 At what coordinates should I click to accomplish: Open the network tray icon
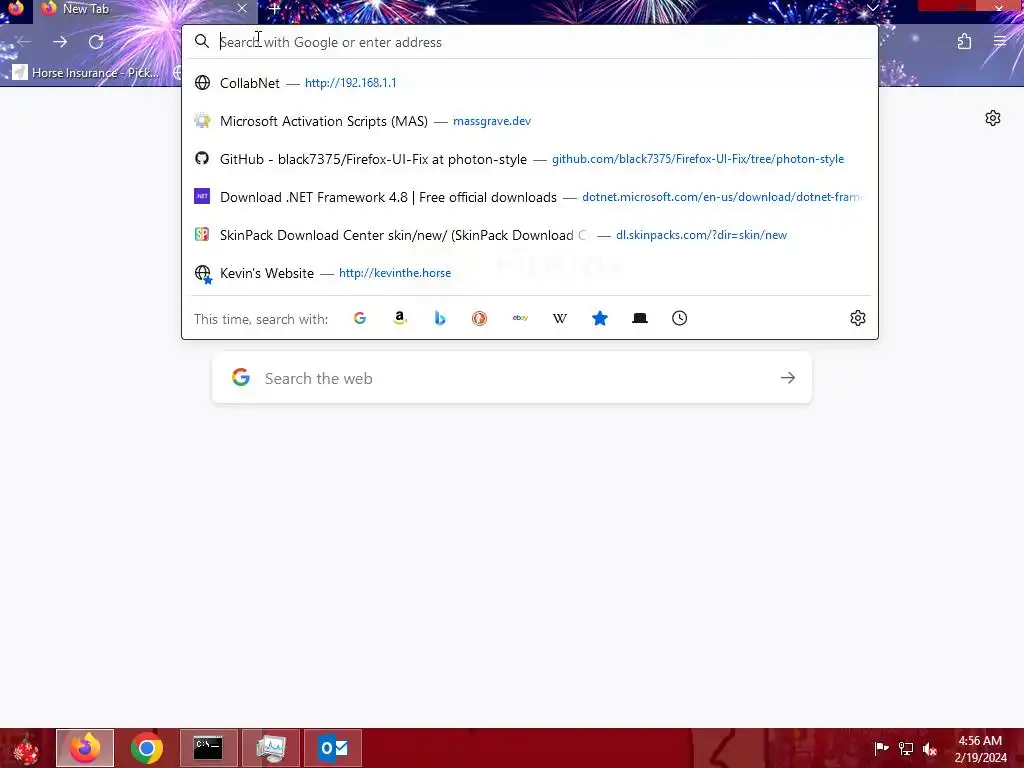[906, 748]
